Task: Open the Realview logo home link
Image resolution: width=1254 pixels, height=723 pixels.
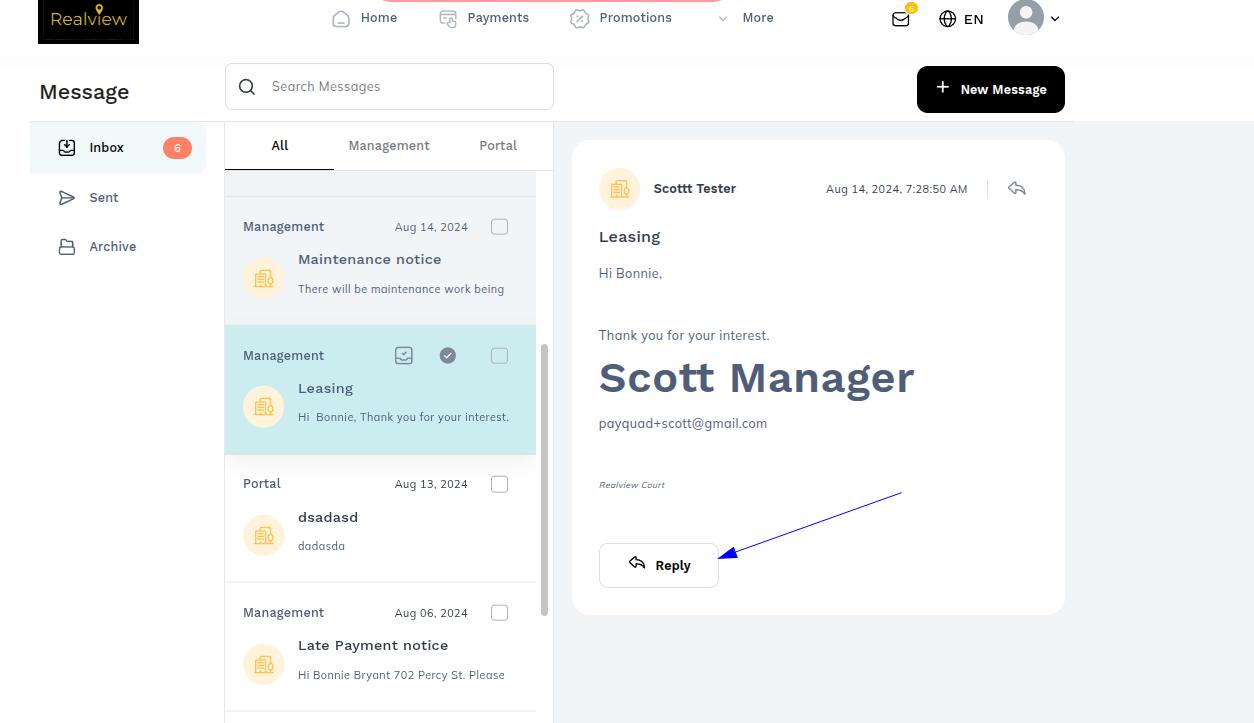Action: 88,21
